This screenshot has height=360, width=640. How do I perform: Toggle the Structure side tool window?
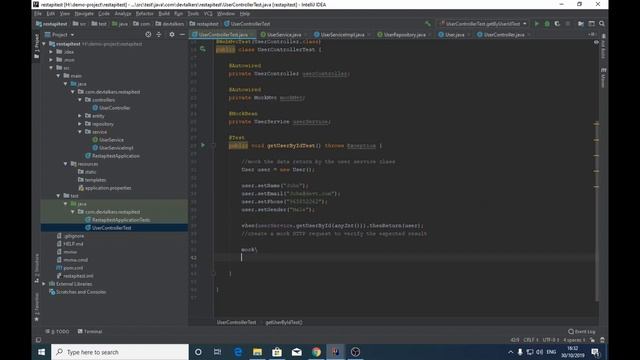point(37,268)
